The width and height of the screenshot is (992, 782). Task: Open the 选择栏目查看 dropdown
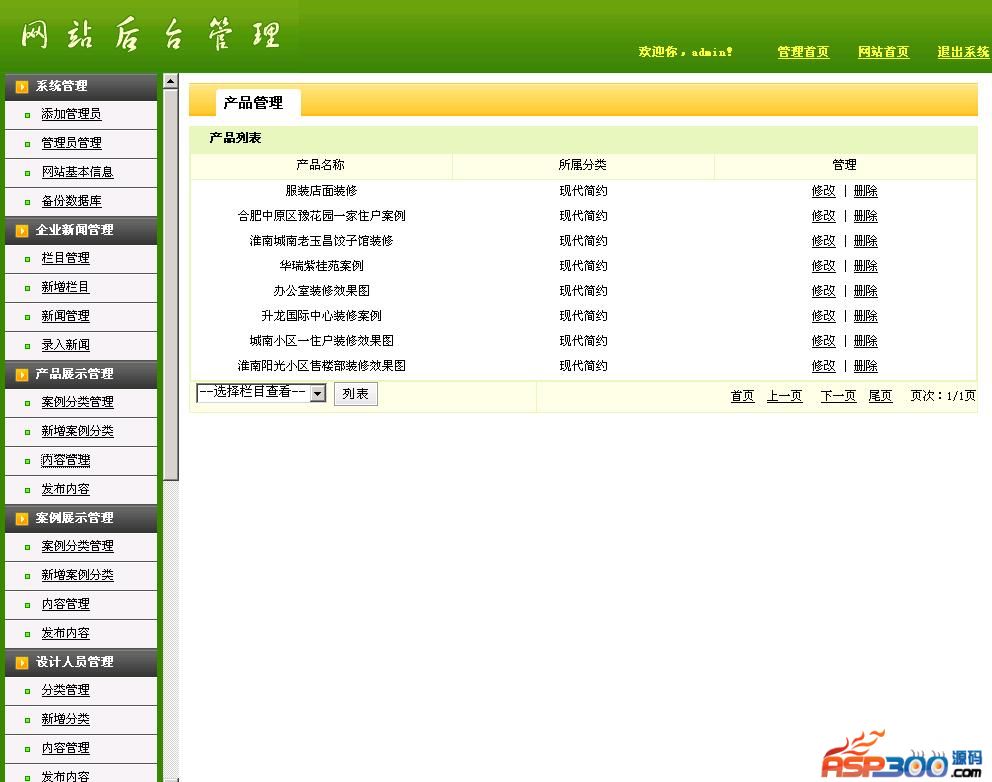318,394
